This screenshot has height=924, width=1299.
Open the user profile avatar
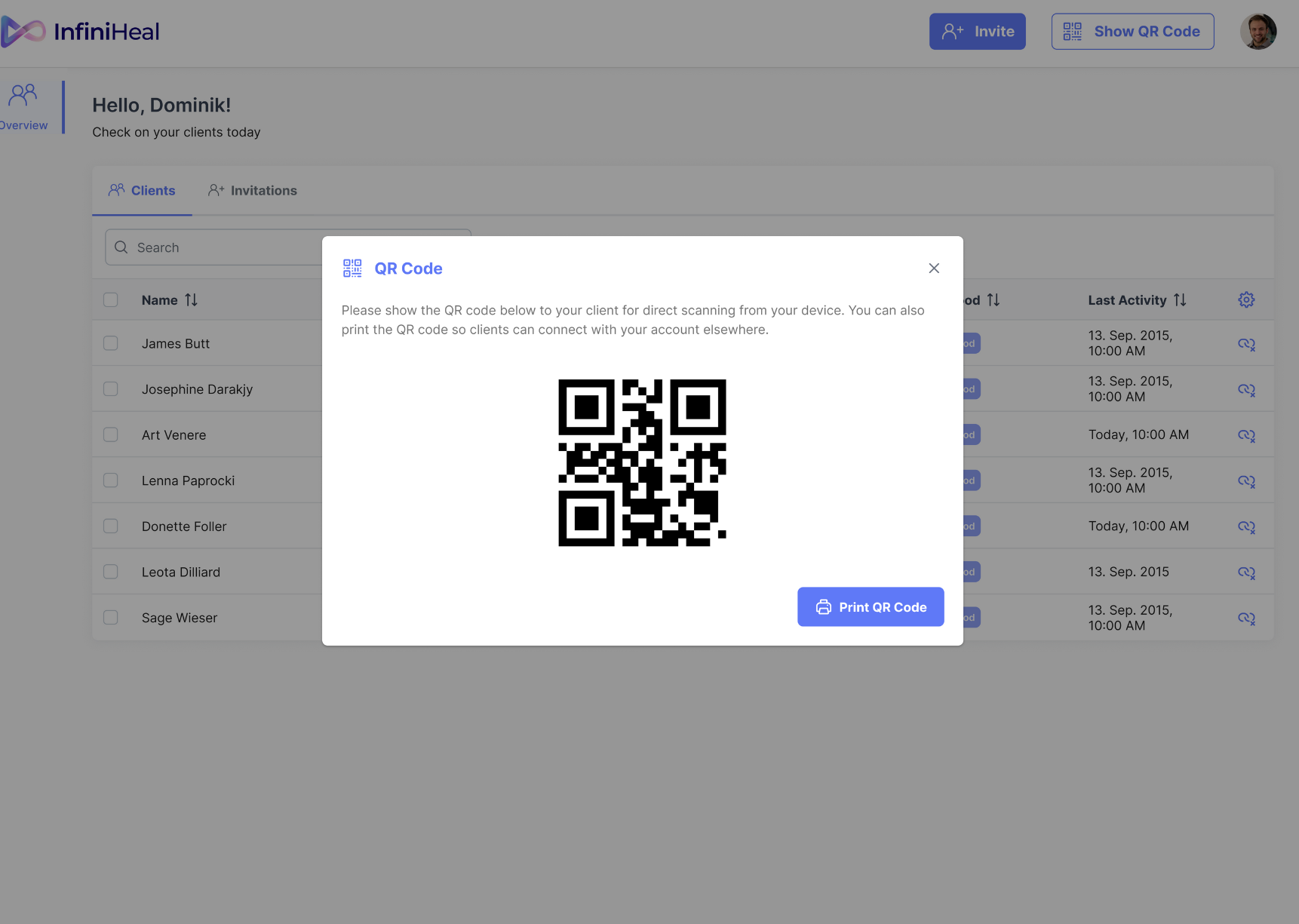point(1258,32)
